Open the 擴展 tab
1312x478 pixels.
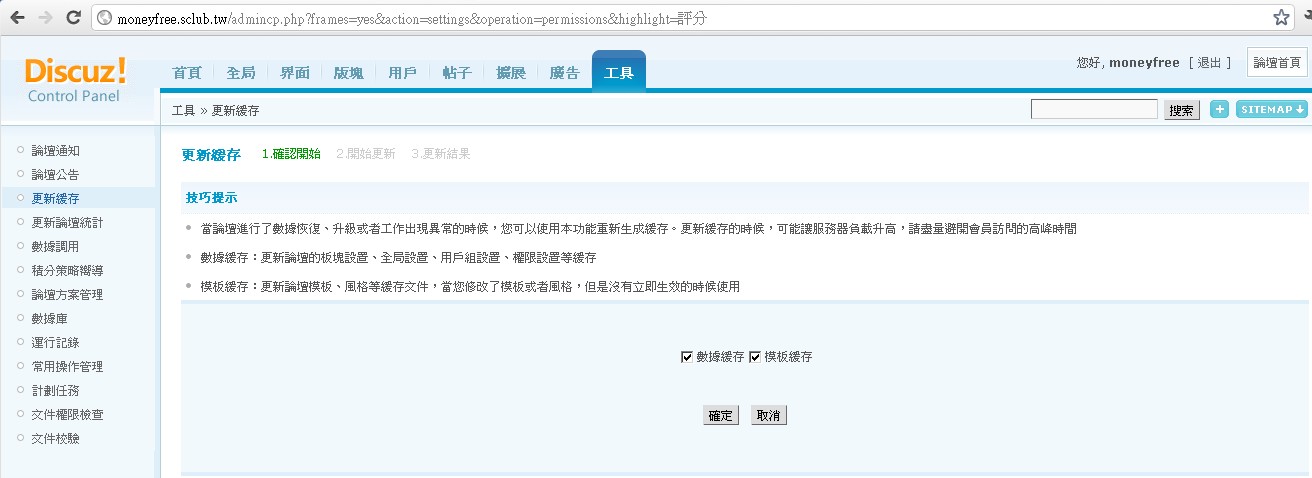(511, 73)
